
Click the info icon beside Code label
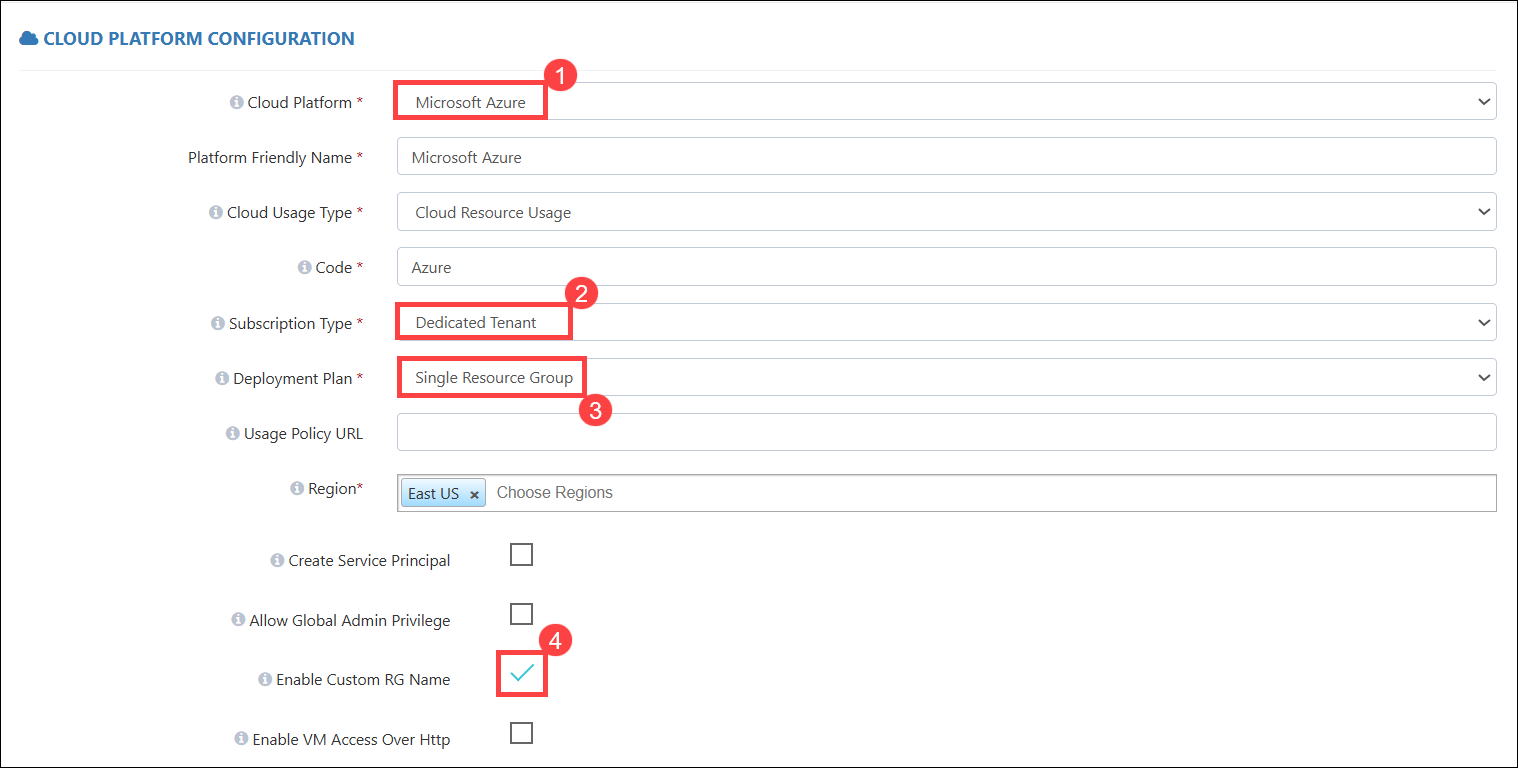(x=304, y=268)
